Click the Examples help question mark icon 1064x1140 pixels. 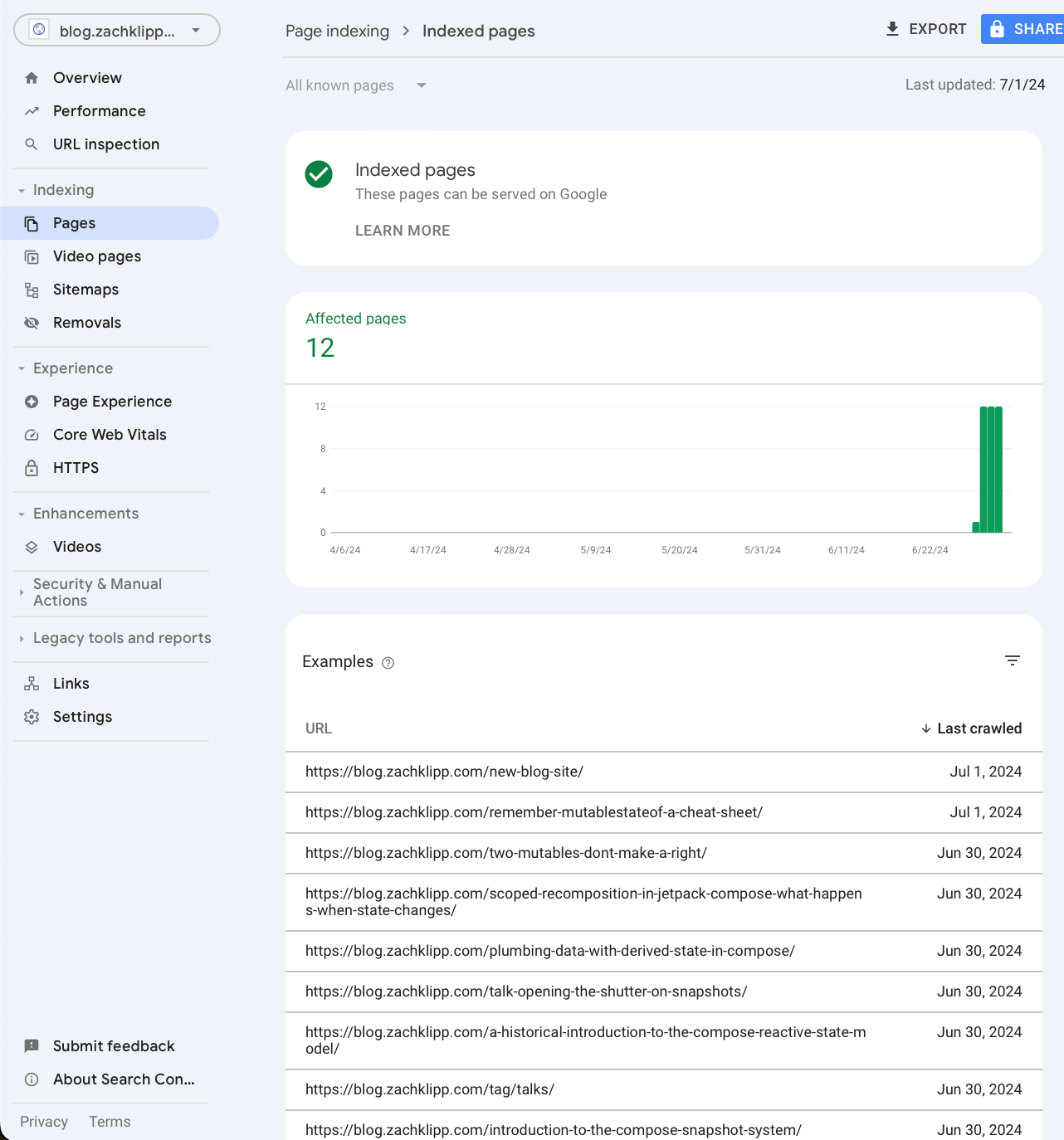[388, 663]
